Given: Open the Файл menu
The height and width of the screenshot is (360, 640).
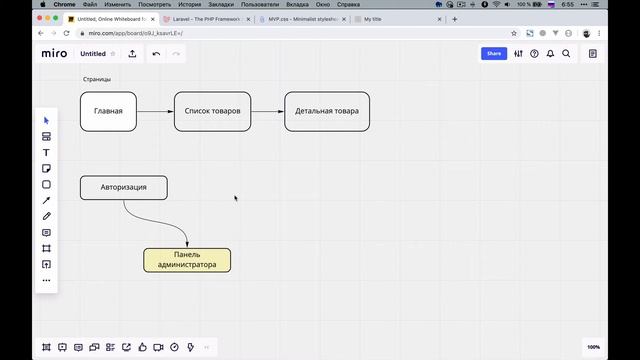Looking at the screenshot, I should click(x=90, y=4).
